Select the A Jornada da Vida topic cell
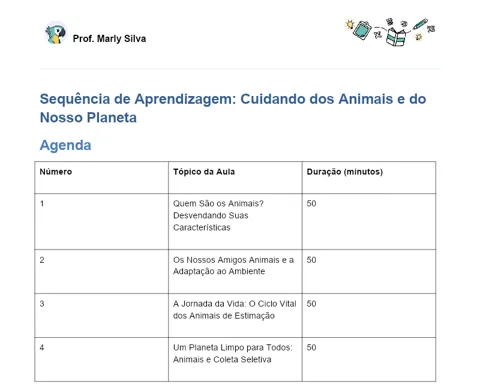480x384 pixels. (235, 315)
